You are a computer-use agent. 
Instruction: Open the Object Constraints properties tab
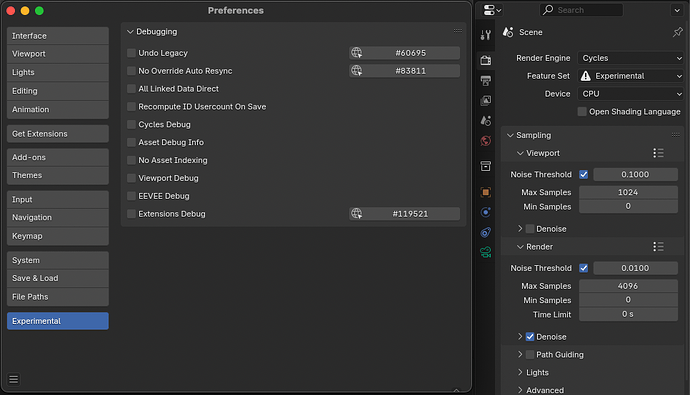click(486, 232)
